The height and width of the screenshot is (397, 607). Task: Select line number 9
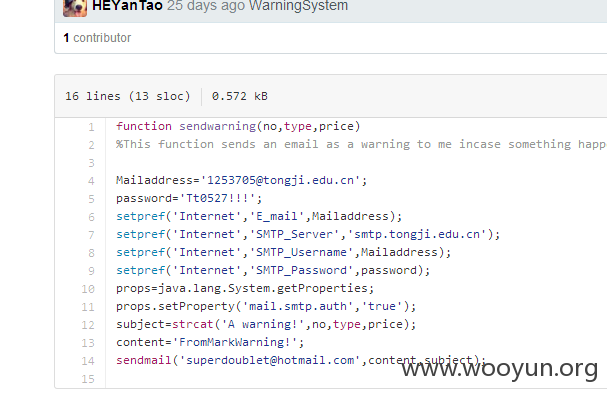point(91,271)
